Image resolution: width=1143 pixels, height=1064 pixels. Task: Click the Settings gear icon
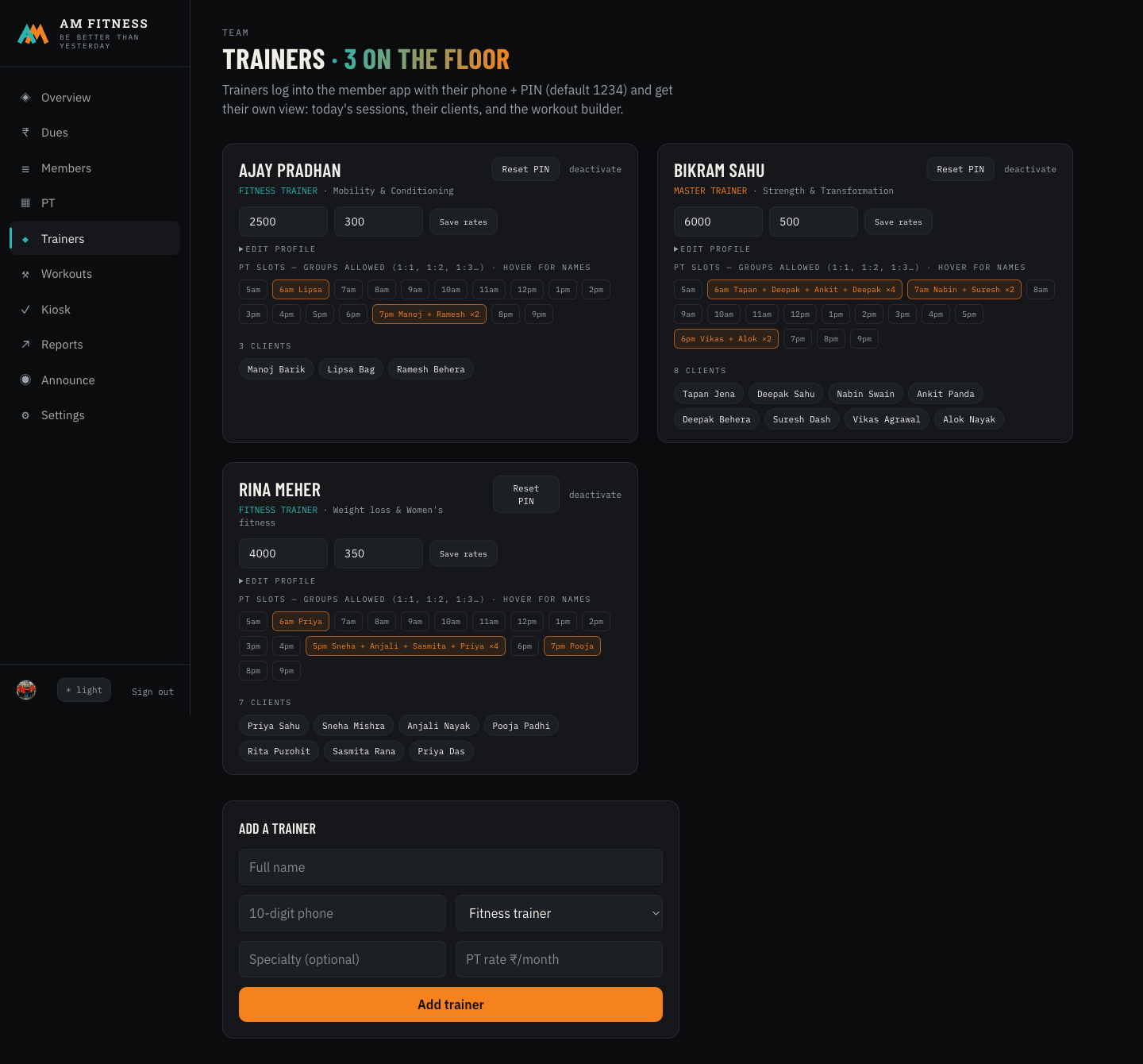coord(25,415)
